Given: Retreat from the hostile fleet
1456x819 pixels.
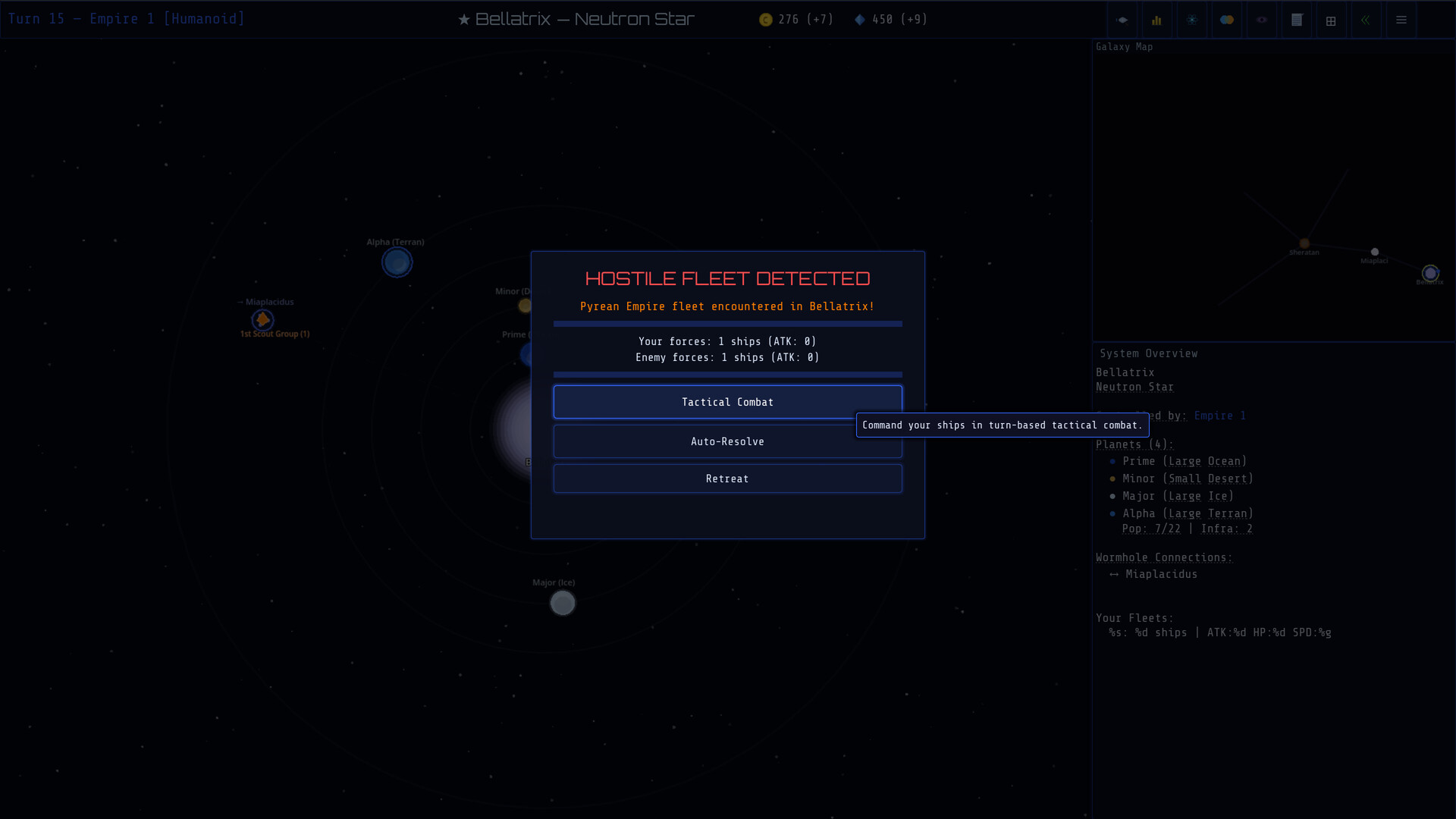Looking at the screenshot, I should 727,479.
